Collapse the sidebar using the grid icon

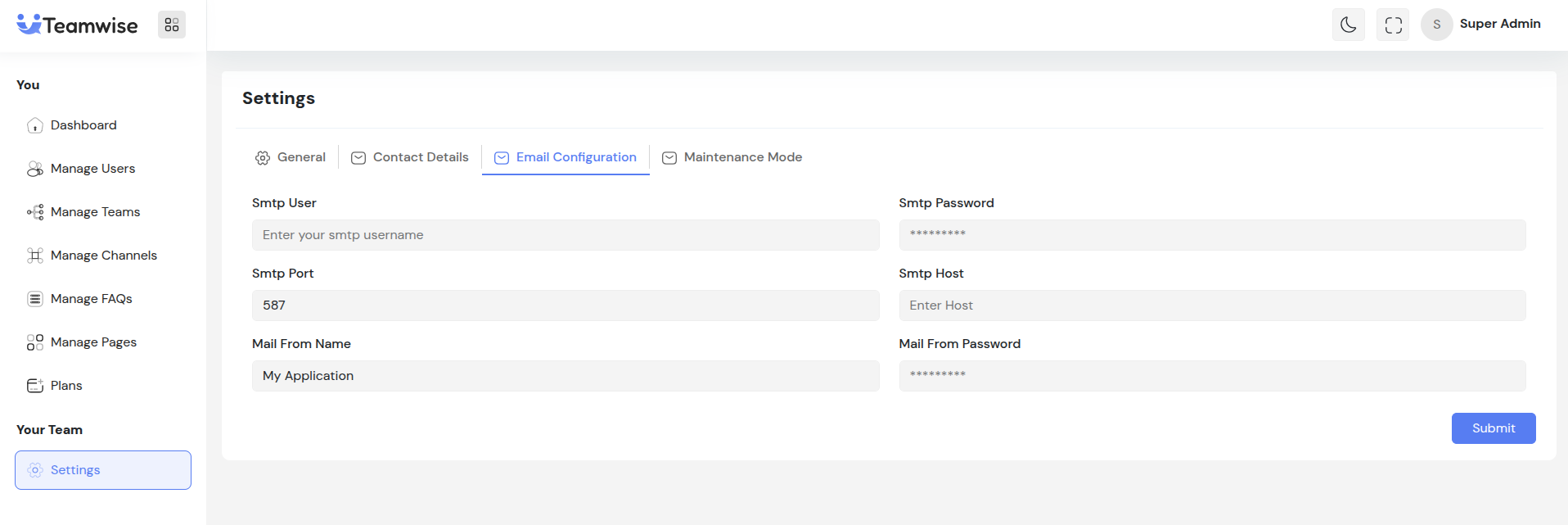172,25
